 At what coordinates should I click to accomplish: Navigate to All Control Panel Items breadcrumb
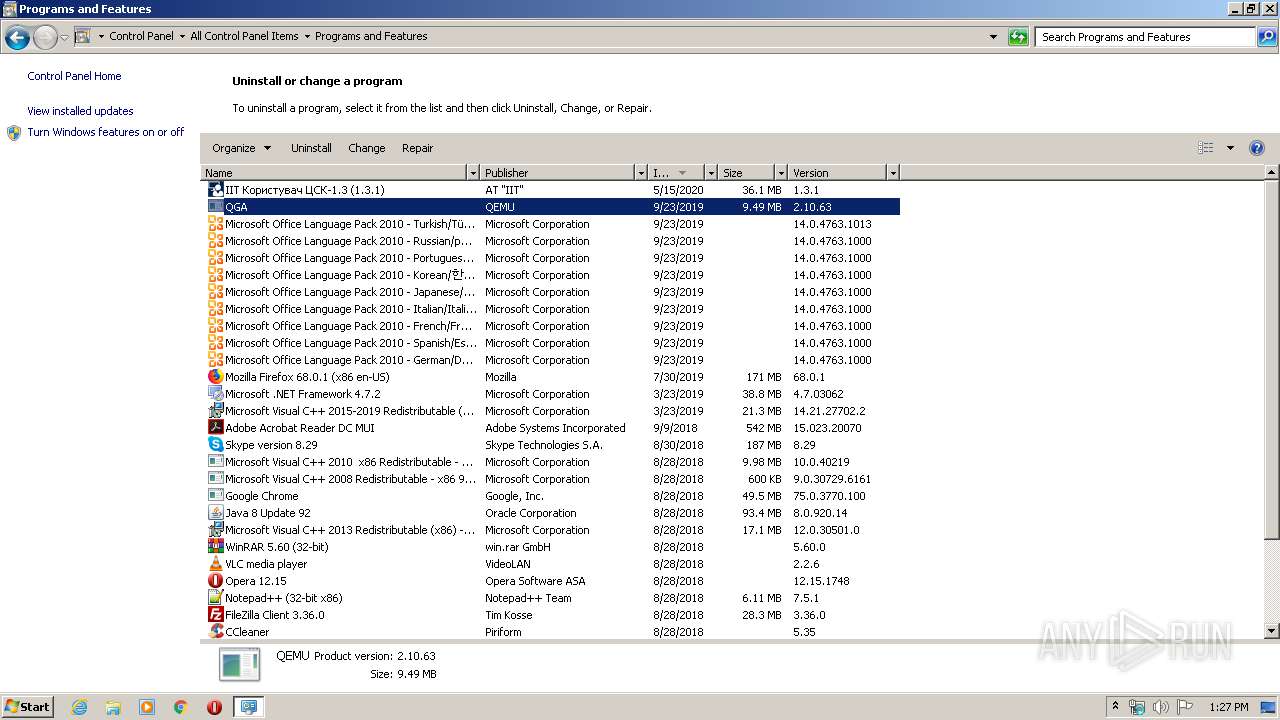click(244, 36)
